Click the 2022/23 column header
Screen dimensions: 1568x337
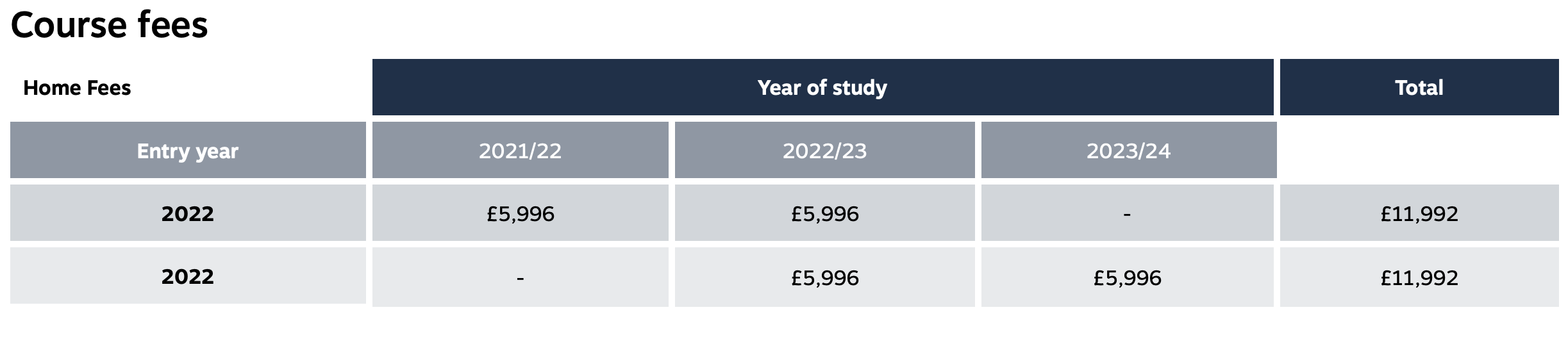pos(824,150)
